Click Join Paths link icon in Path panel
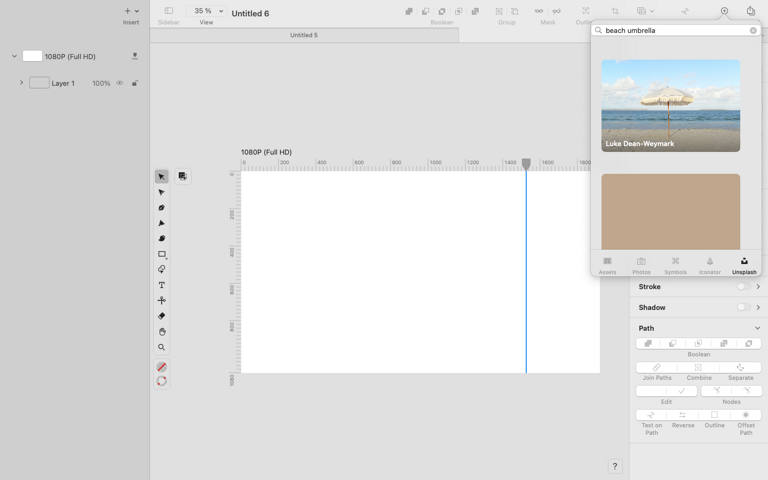768x480 pixels. [656, 367]
